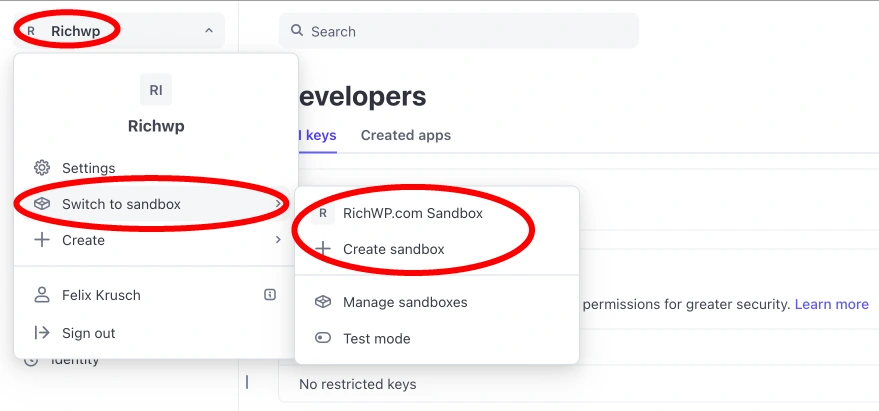Click the Search input field
Screen dimensions: 879x411
(470, 31)
